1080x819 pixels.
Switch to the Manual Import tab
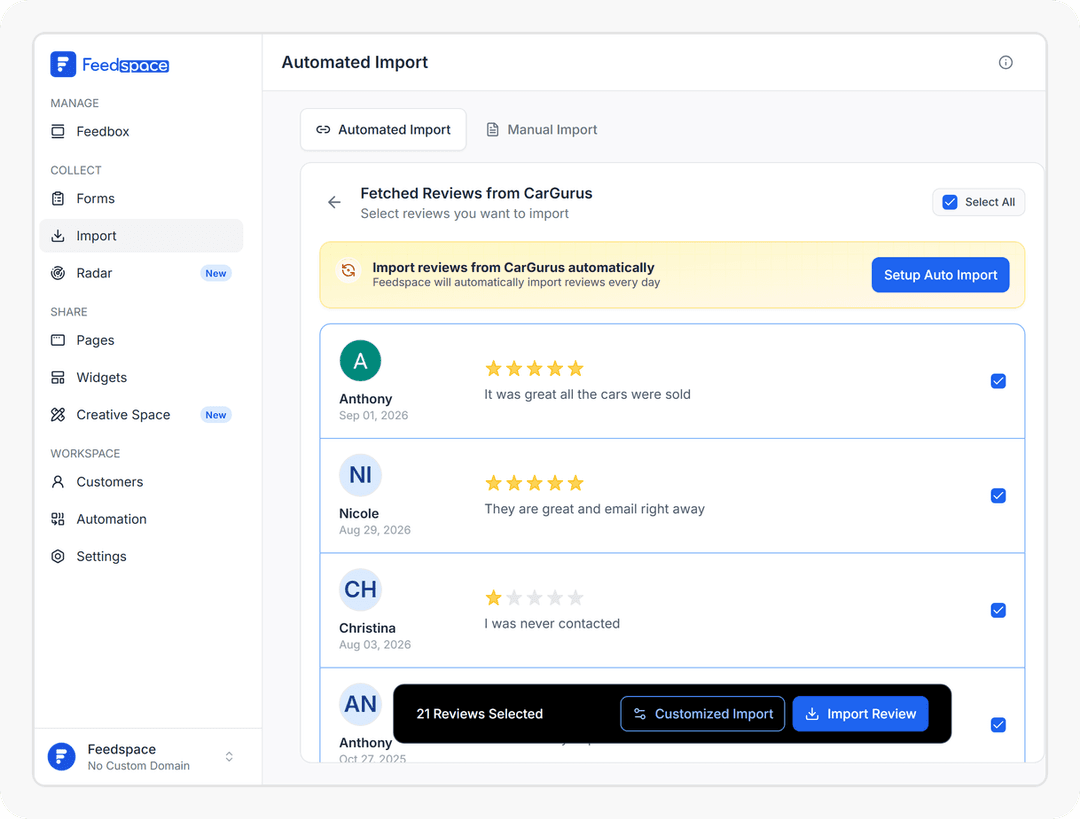pyautogui.click(x=541, y=129)
